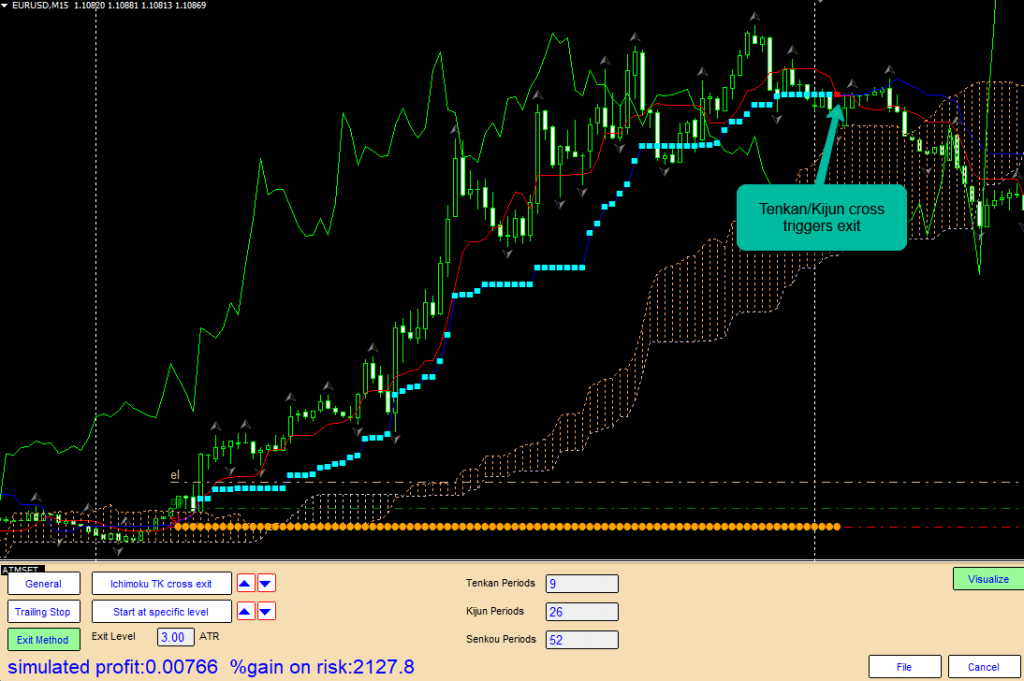This screenshot has width=1024, height=681.
Task: Click the ATMSET label above the panel
Action: click(x=22, y=569)
